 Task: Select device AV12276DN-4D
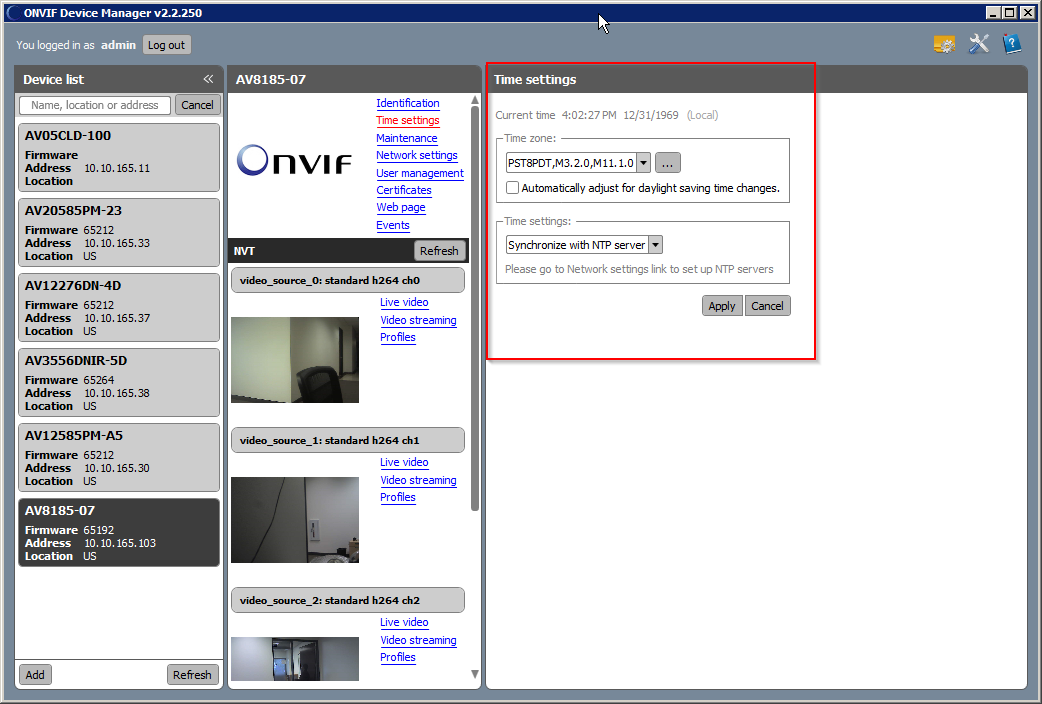(119, 308)
